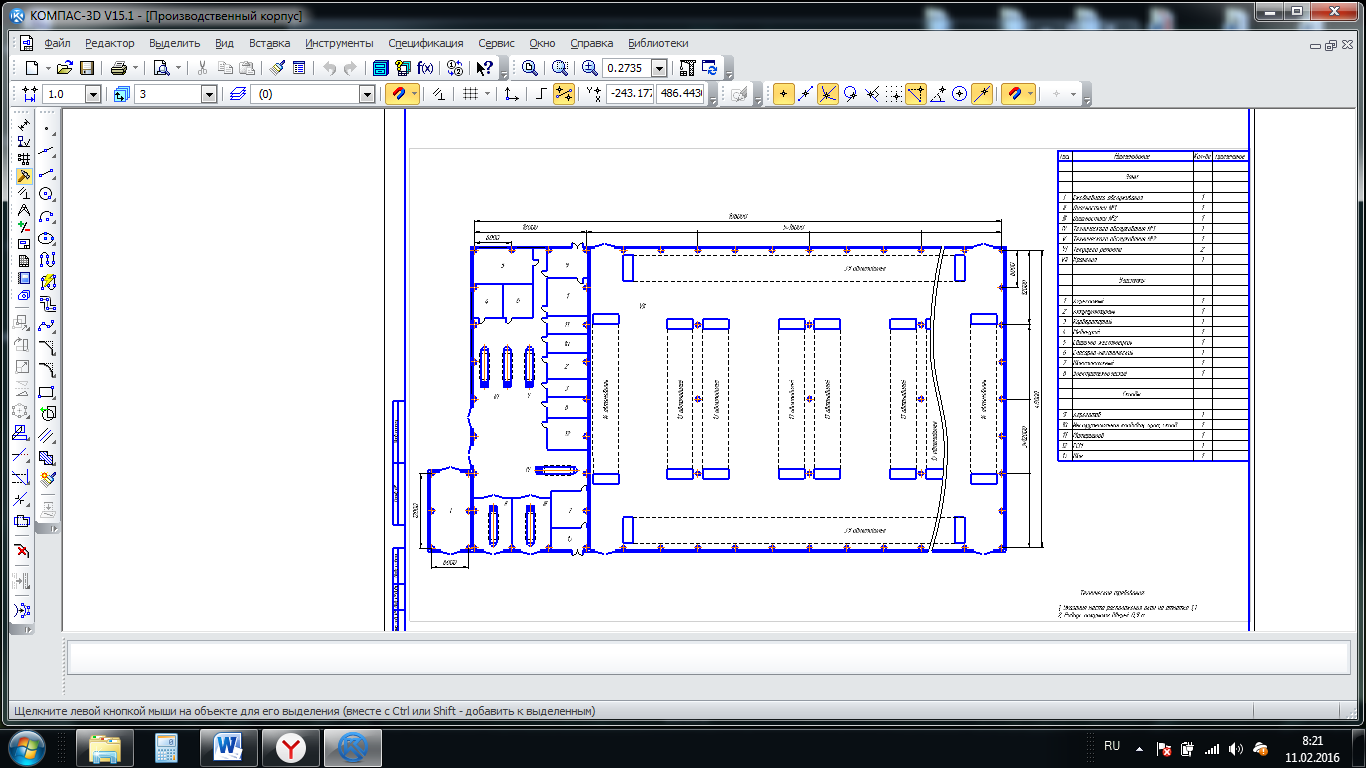This screenshot has width=1366, height=768.
Task: Open layer manager icon
Action: (237, 94)
